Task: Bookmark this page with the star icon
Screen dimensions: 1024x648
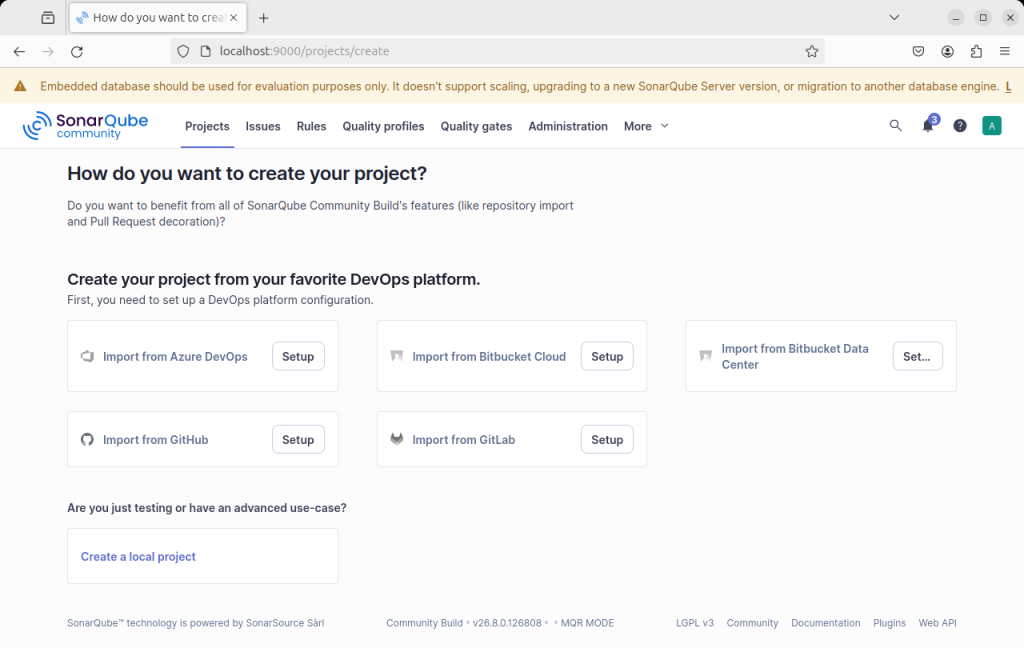Action: point(812,52)
